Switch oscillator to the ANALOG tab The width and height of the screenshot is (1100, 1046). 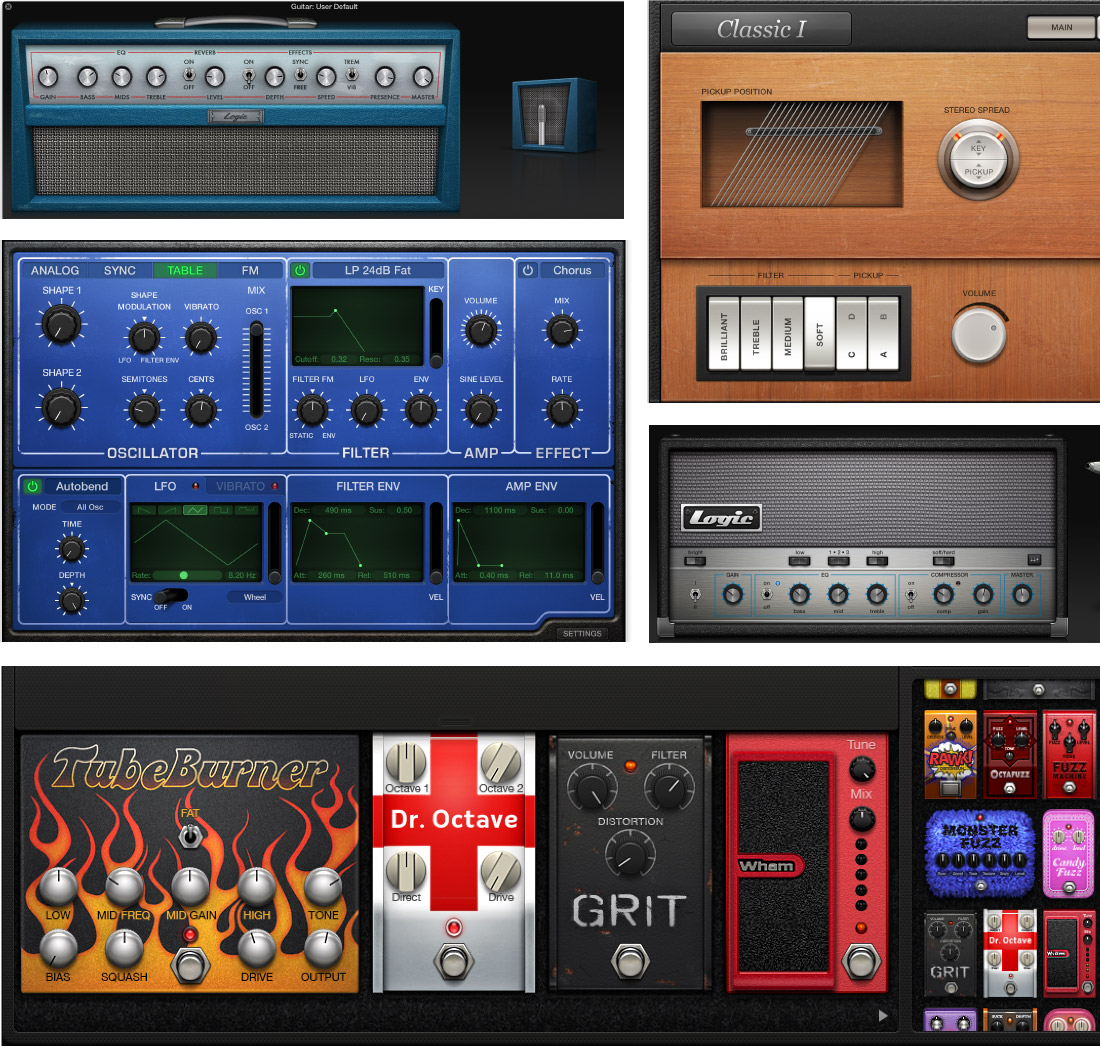tap(55, 270)
